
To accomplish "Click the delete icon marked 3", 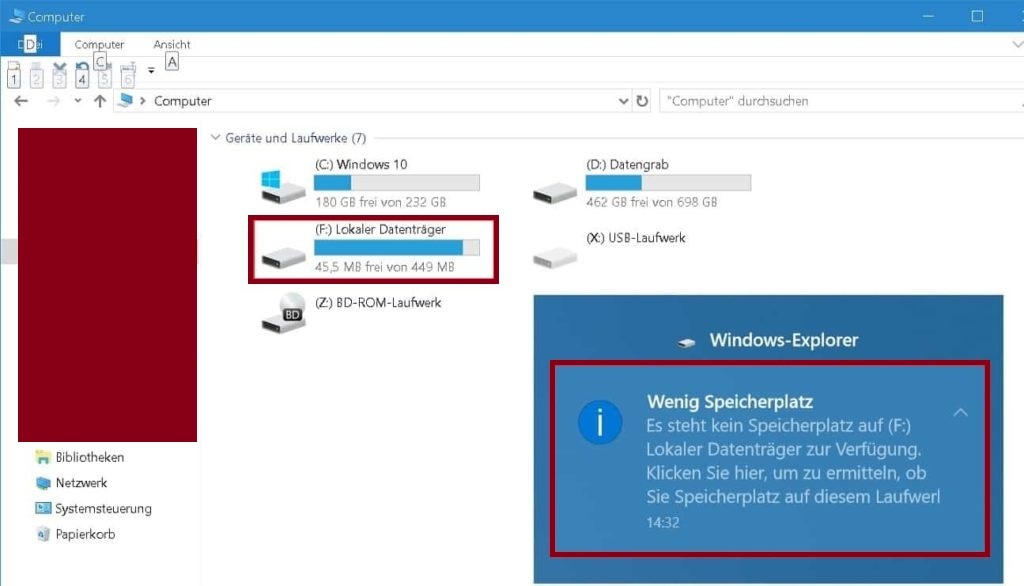I will point(59,74).
